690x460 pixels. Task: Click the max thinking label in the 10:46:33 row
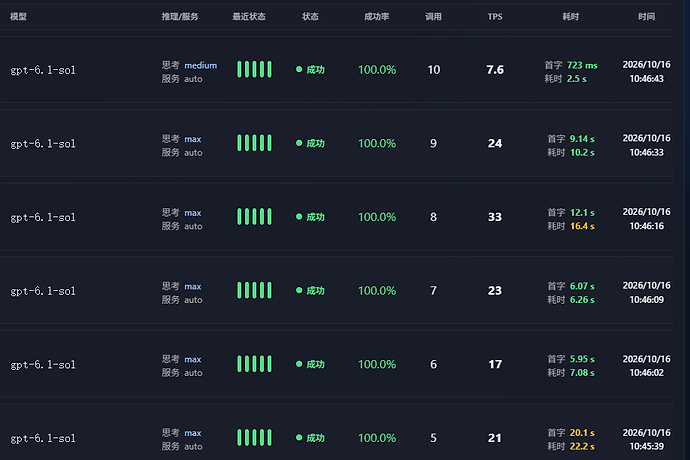tap(193, 139)
